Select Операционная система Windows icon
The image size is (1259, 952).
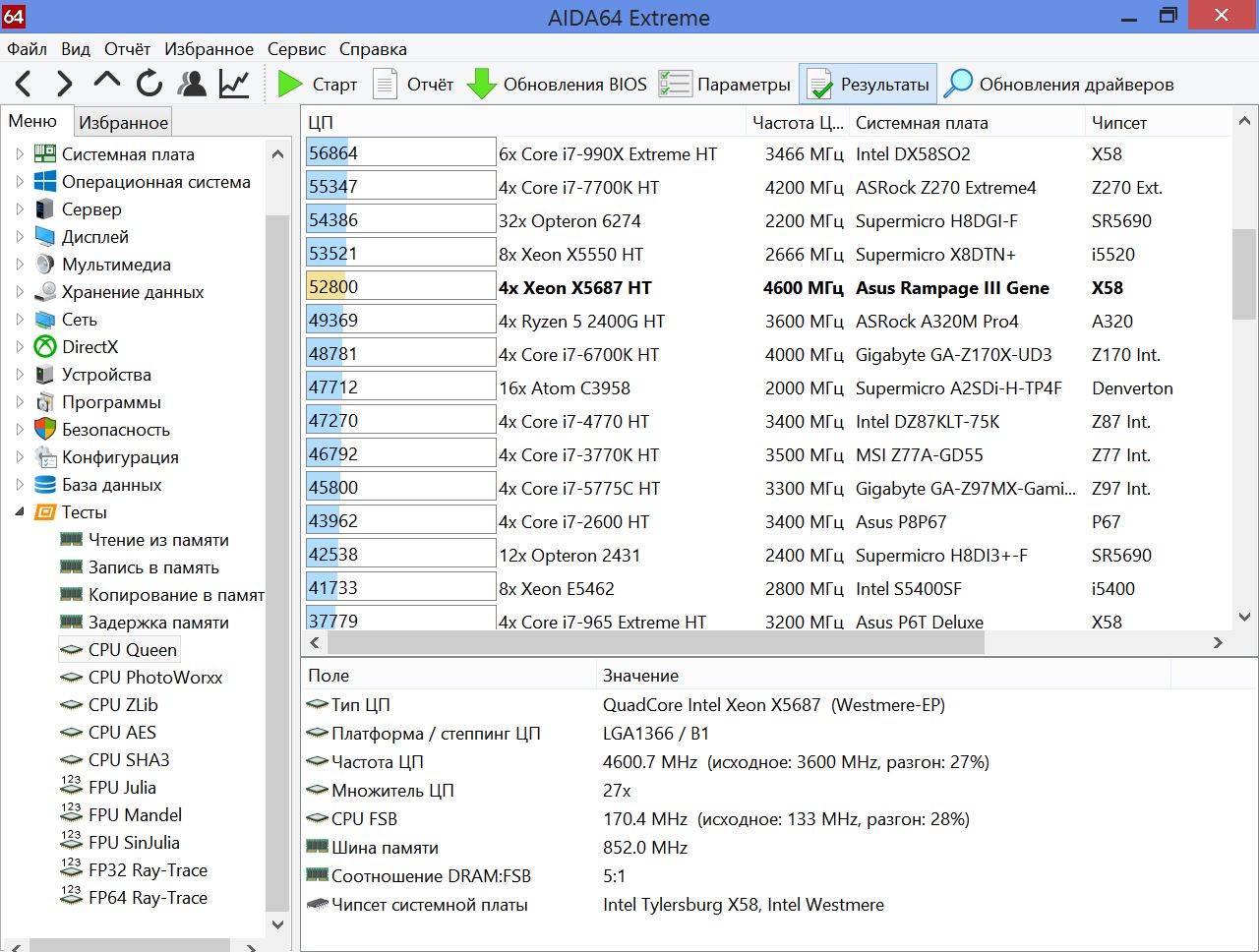[45, 182]
